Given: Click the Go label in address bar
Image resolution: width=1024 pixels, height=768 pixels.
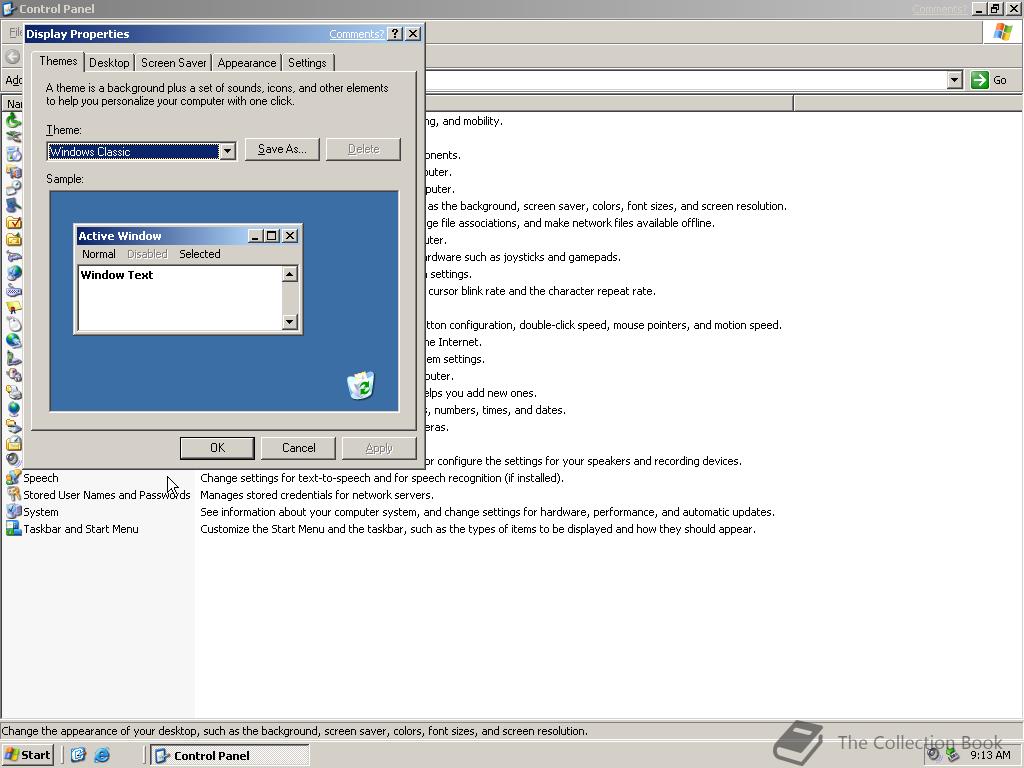Looking at the screenshot, I should click(1000, 80).
